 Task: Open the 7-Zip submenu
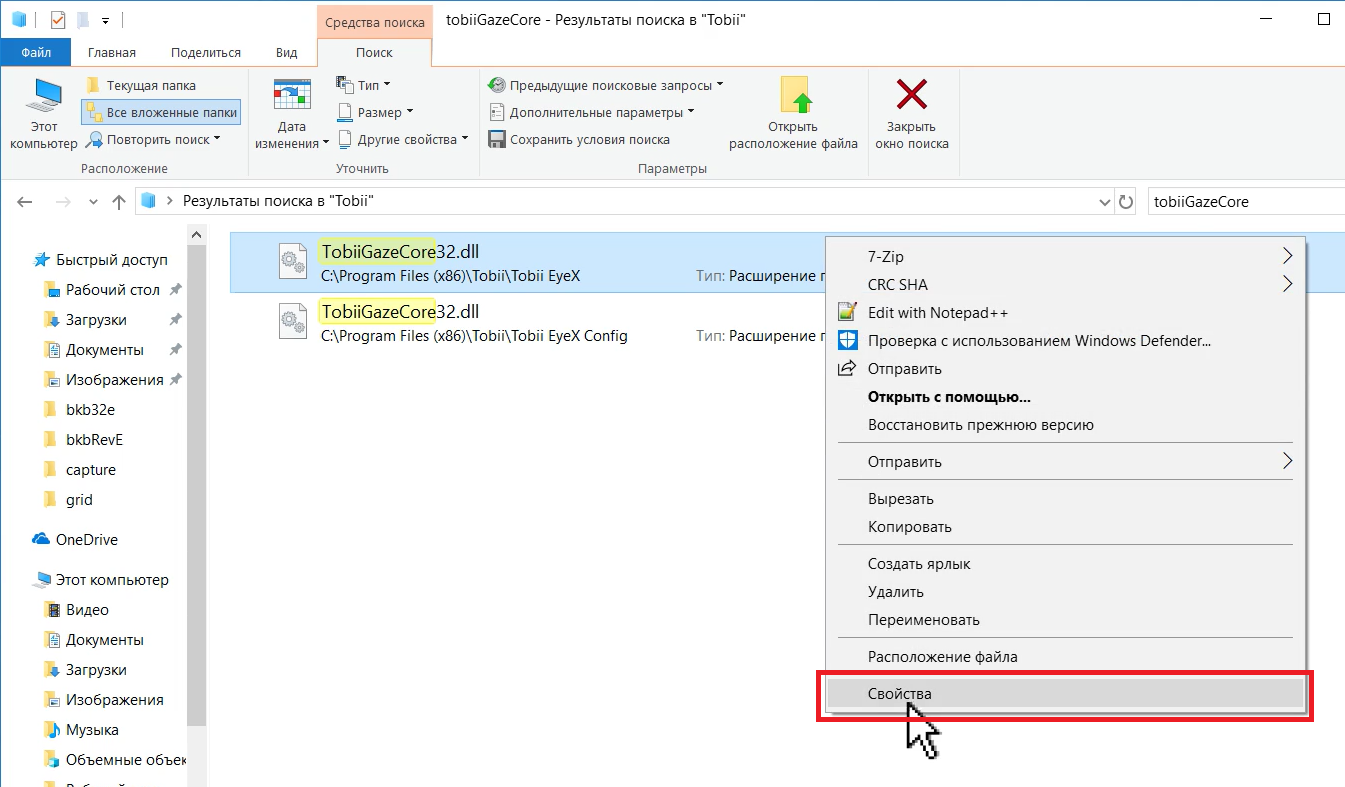[1067, 257]
